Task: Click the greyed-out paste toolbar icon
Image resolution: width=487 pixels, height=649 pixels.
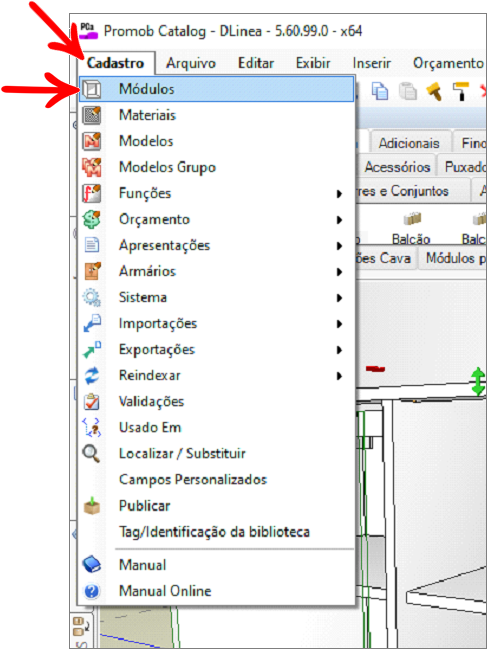Action: click(x=408, y=91)
